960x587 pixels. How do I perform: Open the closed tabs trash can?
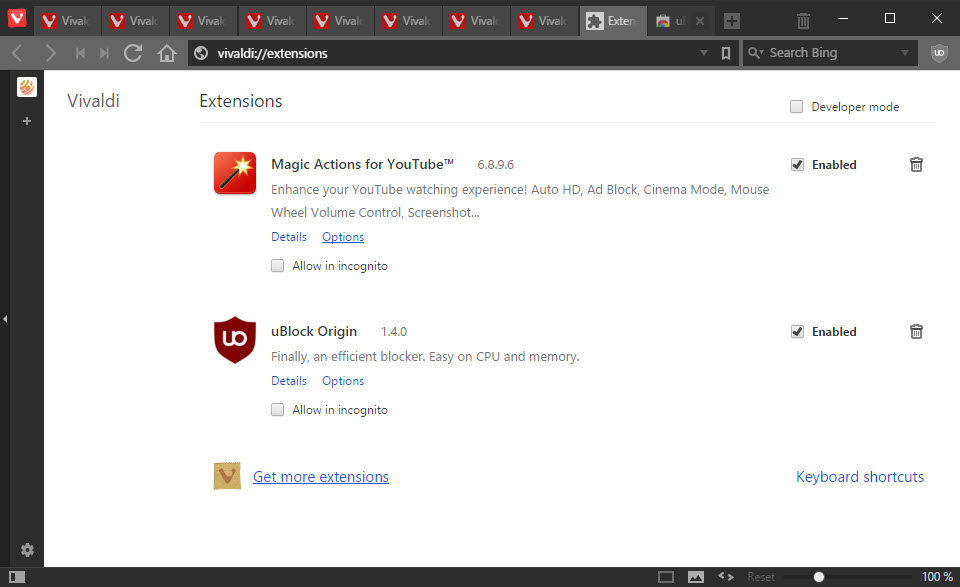[x=803, y=21]
